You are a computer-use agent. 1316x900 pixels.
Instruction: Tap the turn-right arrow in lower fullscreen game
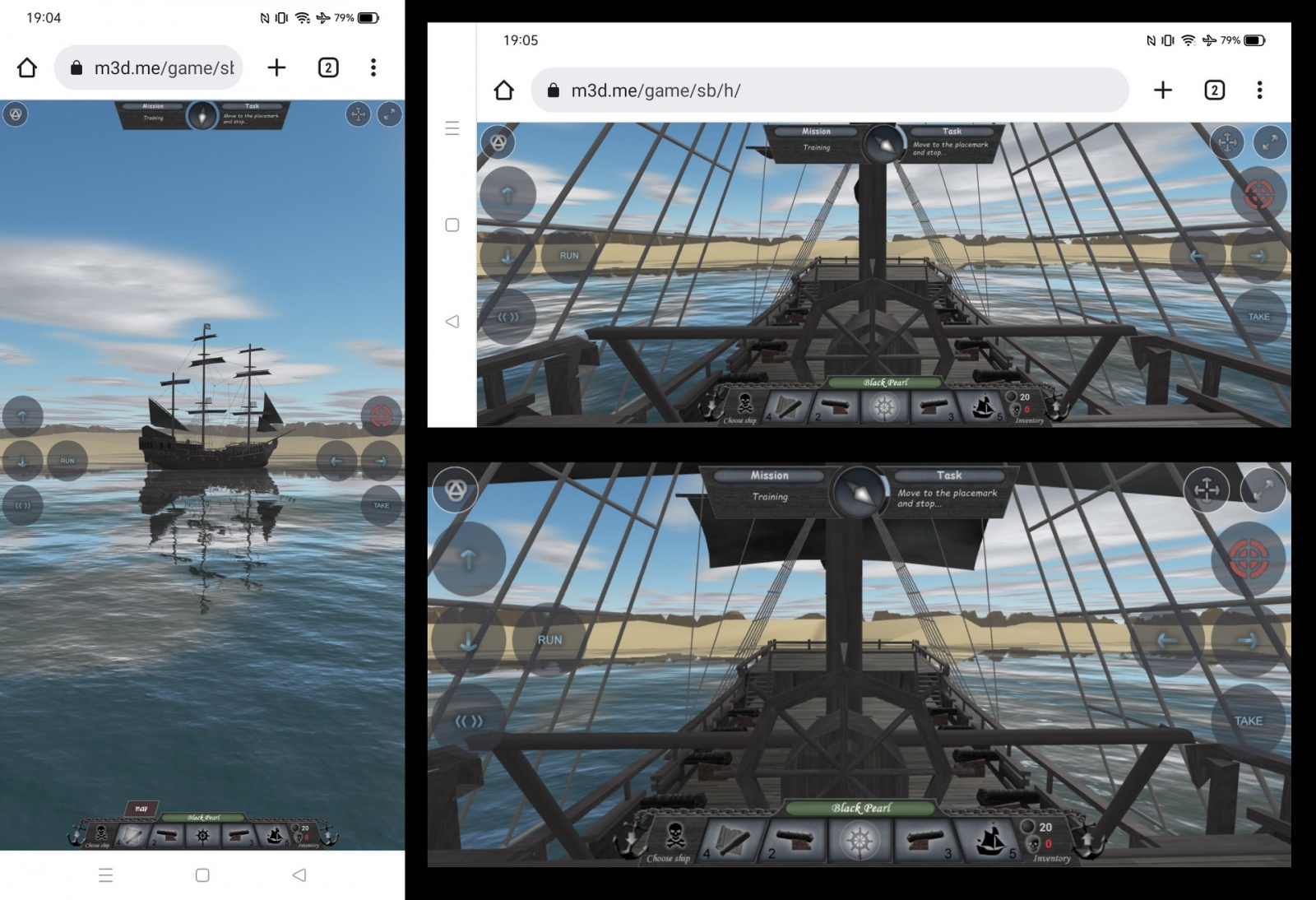coord(1248,640)
